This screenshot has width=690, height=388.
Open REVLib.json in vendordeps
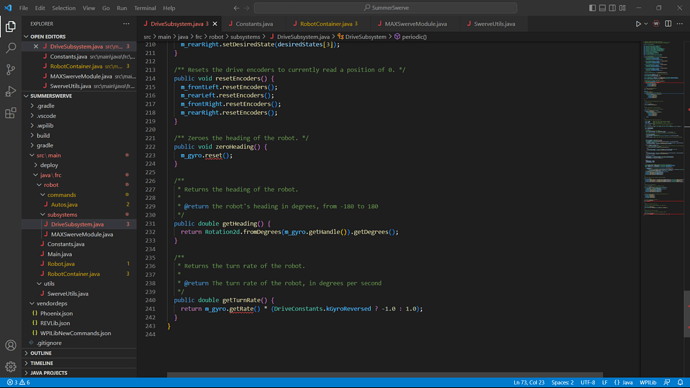pos(55,323)
